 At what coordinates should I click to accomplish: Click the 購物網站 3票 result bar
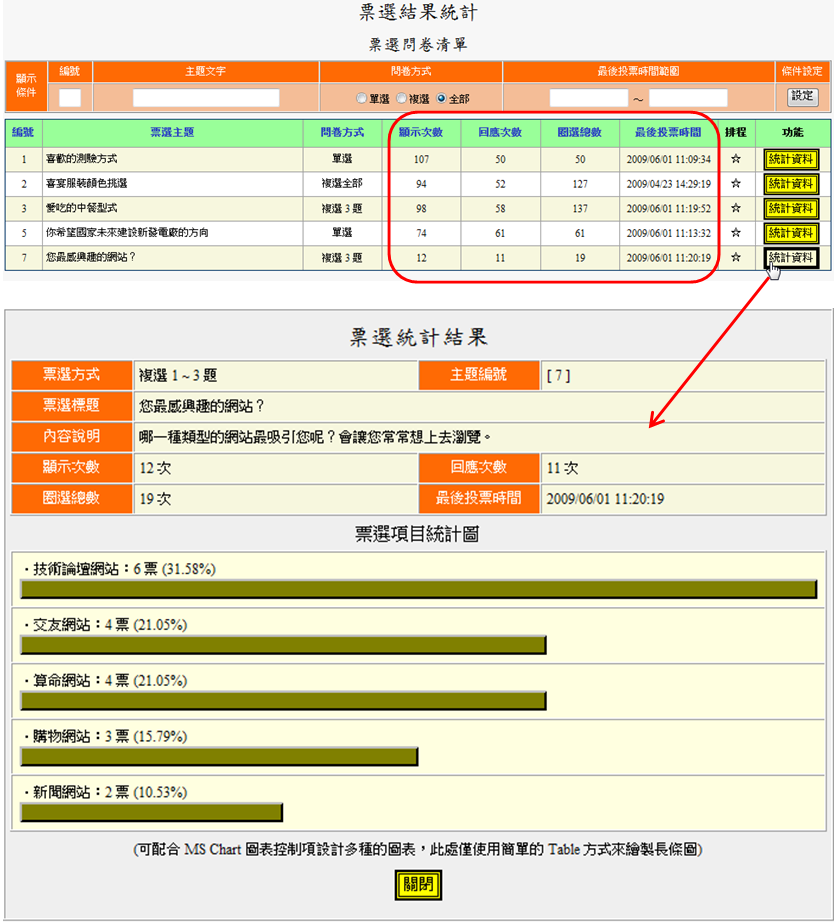click(x=219, y=757)
